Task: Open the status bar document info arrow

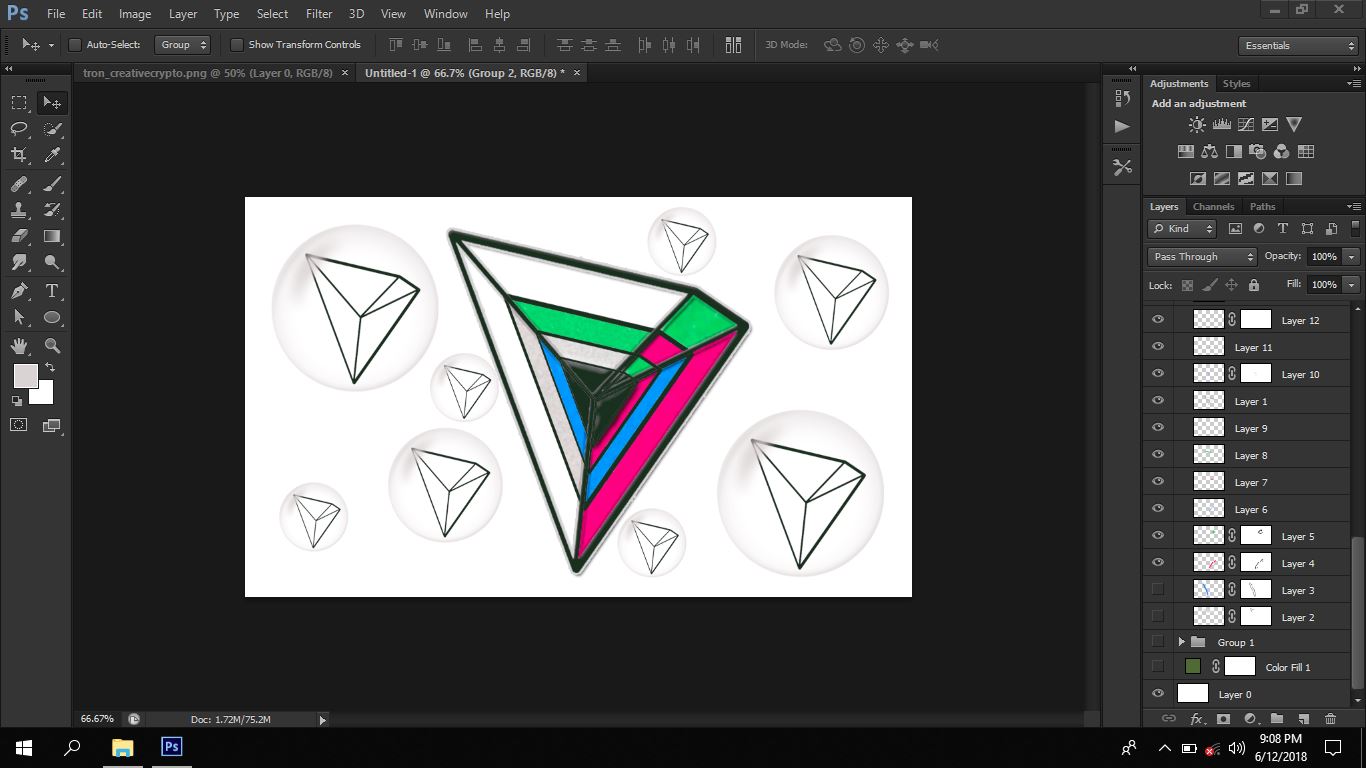Action: click(322, 719)
